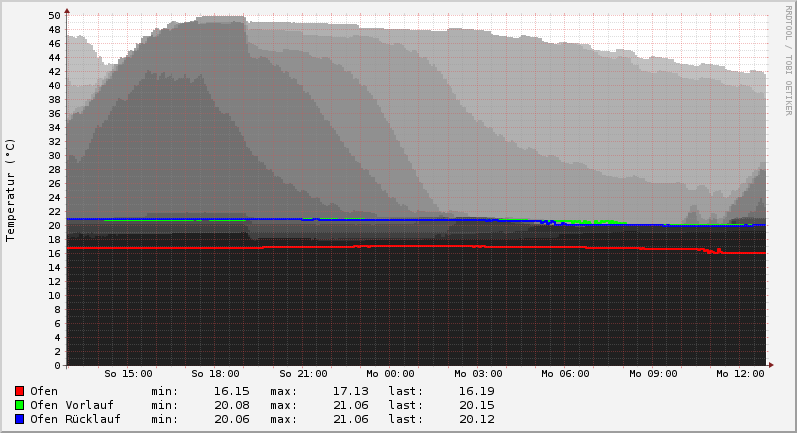Click the y-axis arrowhead at the top
Viewport: 797px width, 433px height.
tap(67, 12)
